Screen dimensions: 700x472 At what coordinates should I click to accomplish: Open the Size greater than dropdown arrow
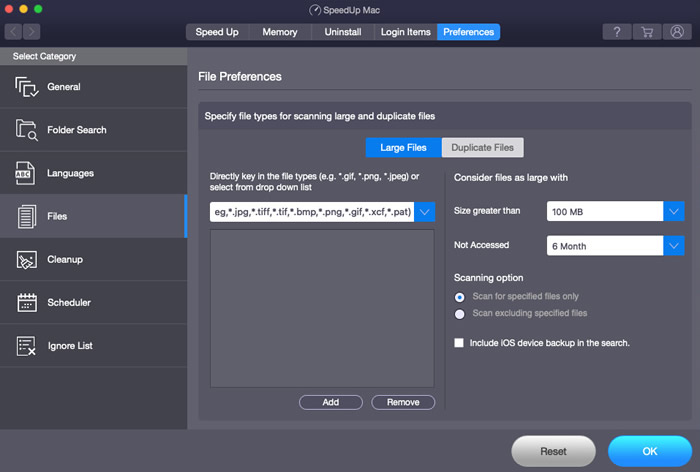tap(674, 211)
